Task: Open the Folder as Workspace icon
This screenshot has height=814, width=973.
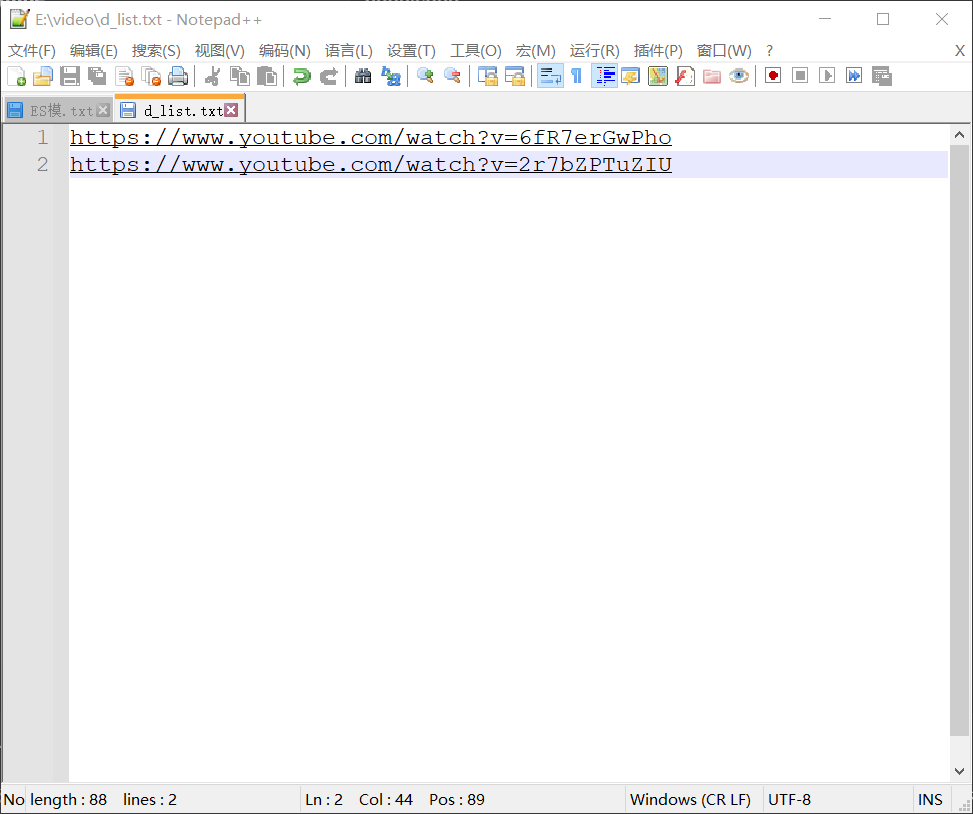Action: click(712, 76)
